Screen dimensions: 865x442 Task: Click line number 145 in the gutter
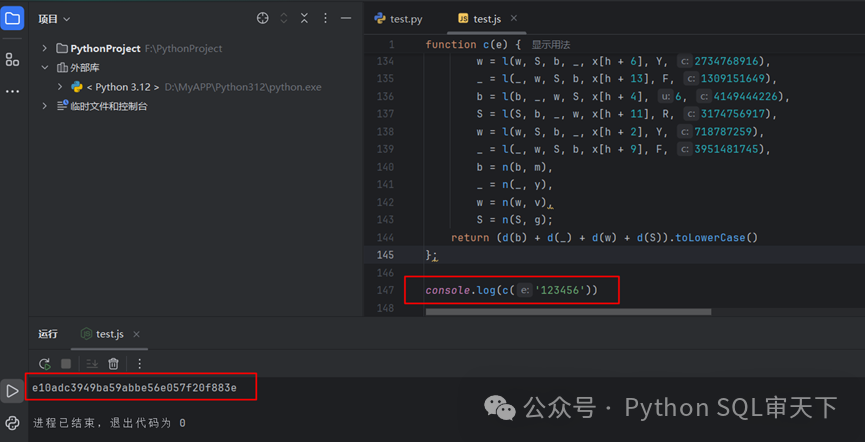(383, 255)
